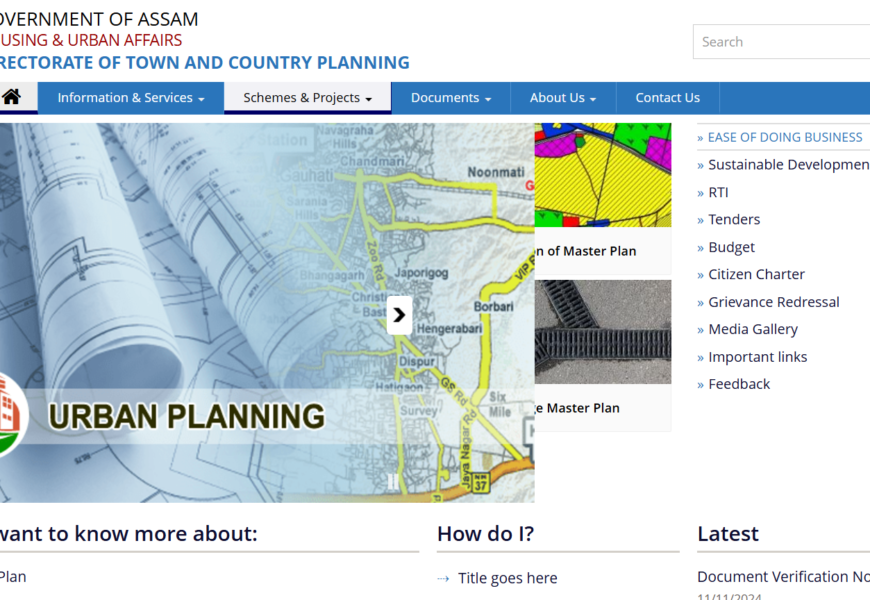This screenshot has height=600, width=870.
Task: Open the Media Gallery
Action: [752, 329]
